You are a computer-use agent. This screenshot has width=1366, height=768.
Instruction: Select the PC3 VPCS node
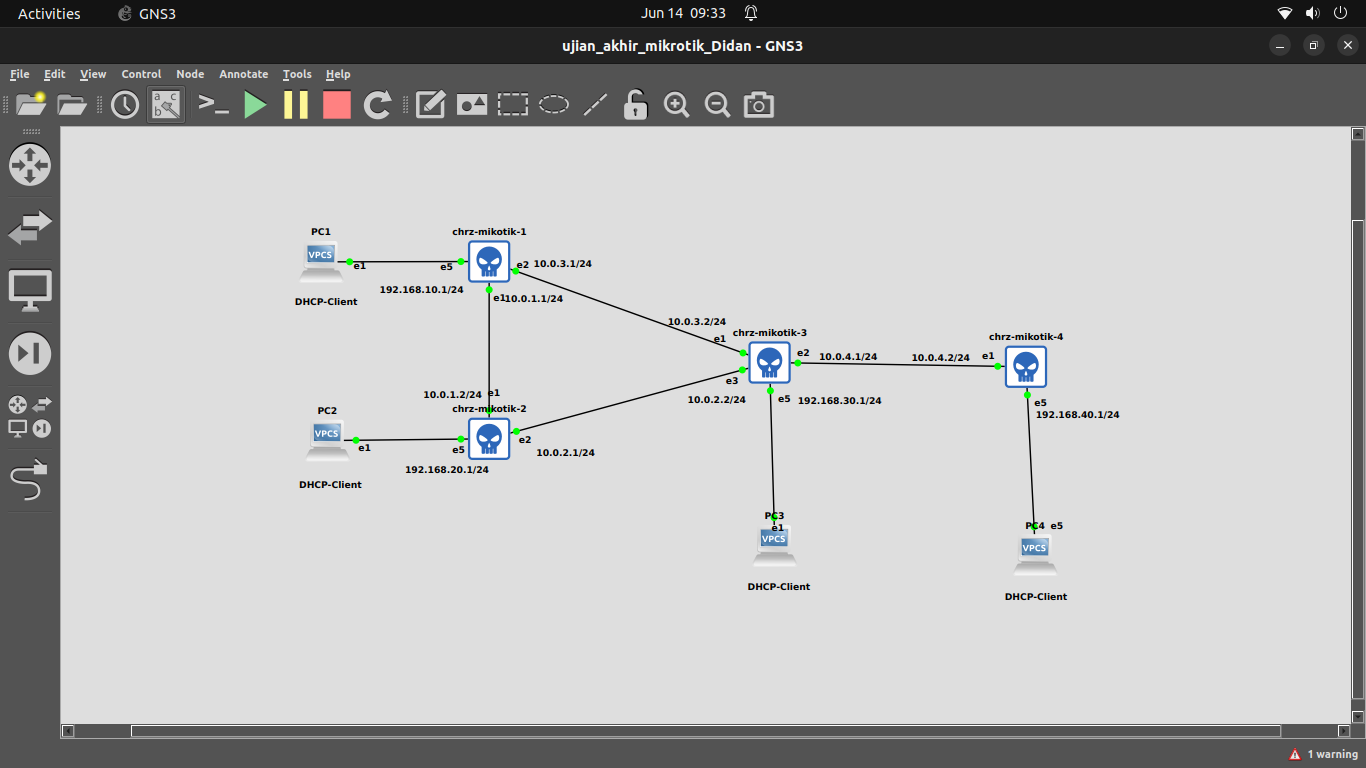pyautogui.click(x=774, y=545)
